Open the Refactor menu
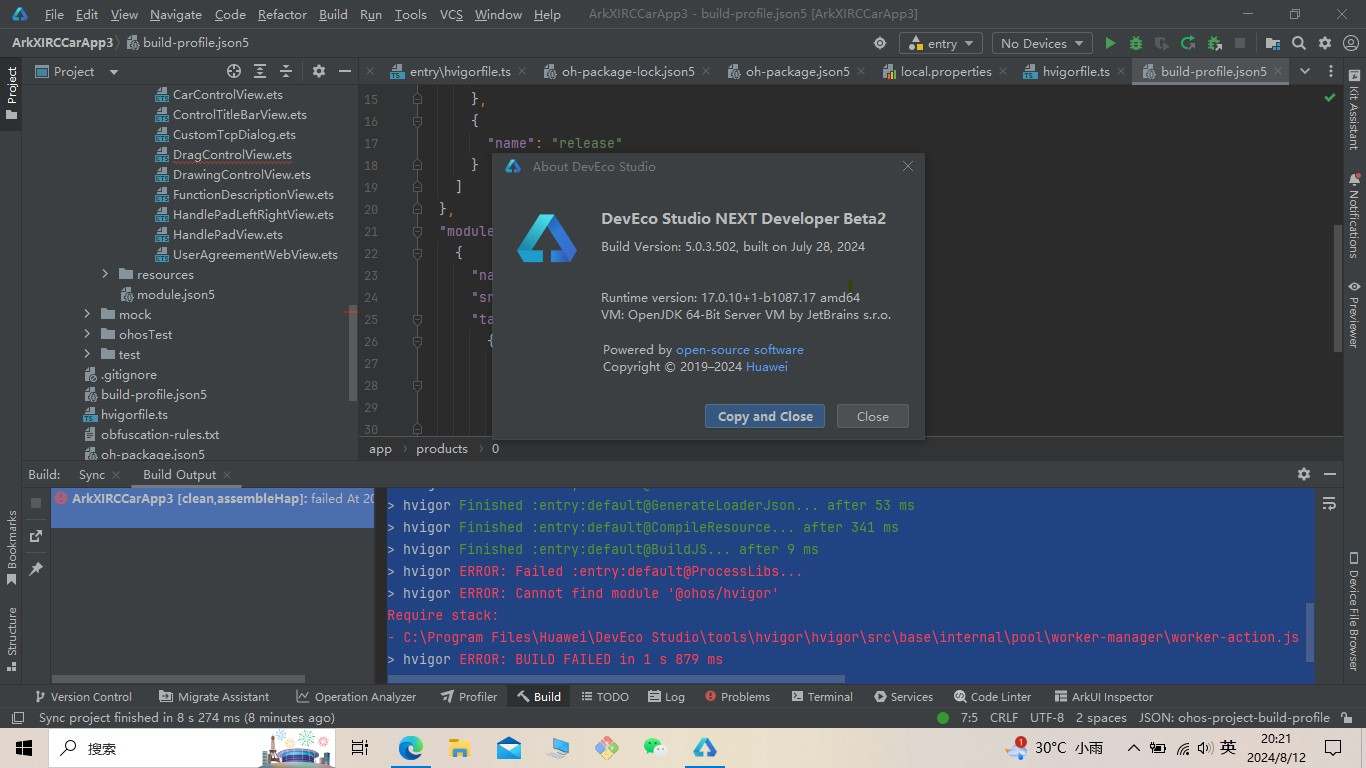Image resolution: width=1366 pixels, height=768 pixels. [x=282, y=14]
